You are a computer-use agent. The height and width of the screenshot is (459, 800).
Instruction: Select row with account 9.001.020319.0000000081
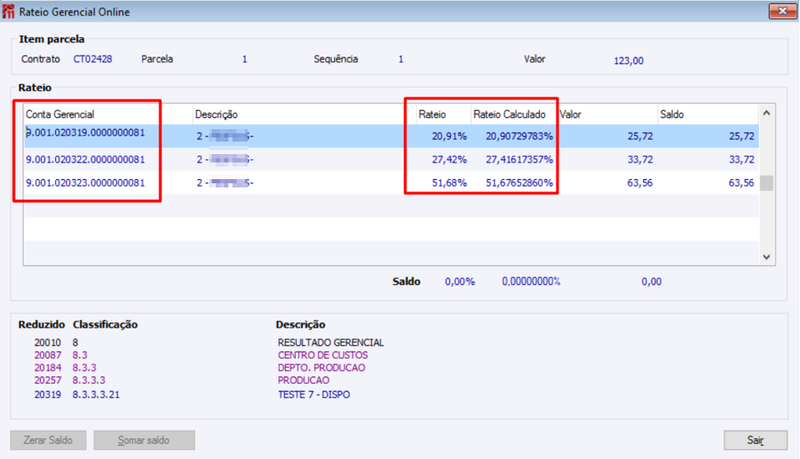pyautogui.click(x=391, y=136)
